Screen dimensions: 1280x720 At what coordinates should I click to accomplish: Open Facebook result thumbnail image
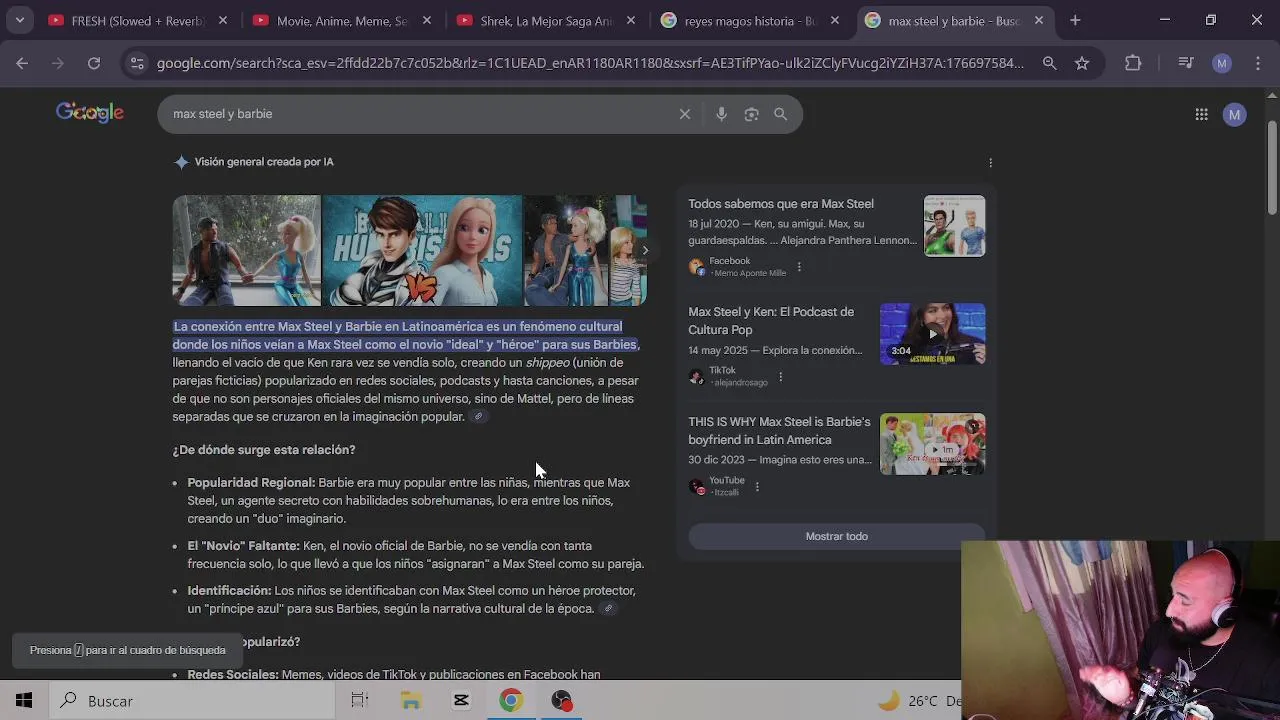tap(954, 226)
